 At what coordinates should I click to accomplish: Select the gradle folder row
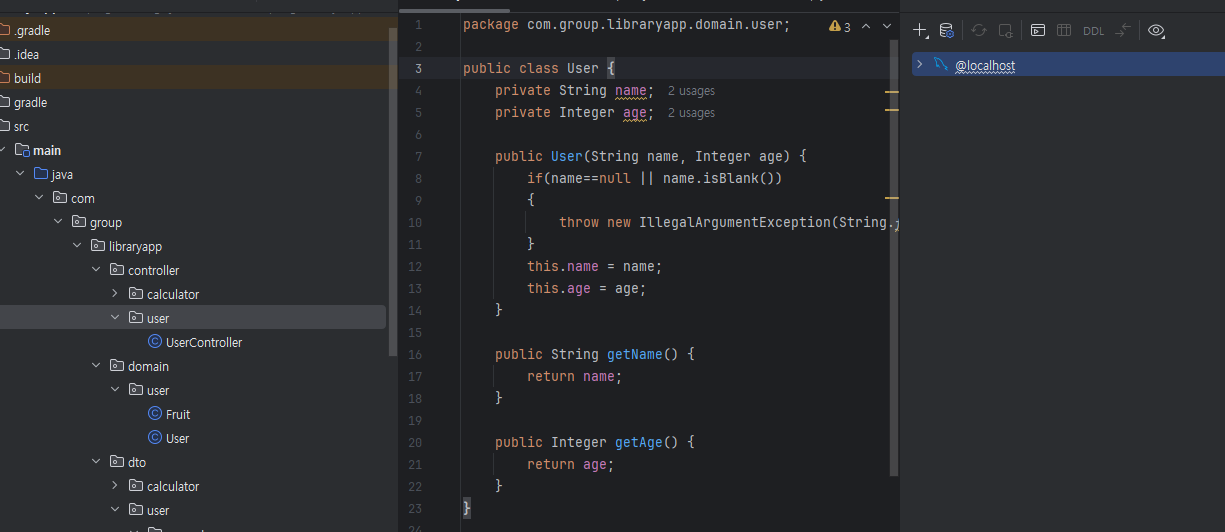[x=193, y=102]
